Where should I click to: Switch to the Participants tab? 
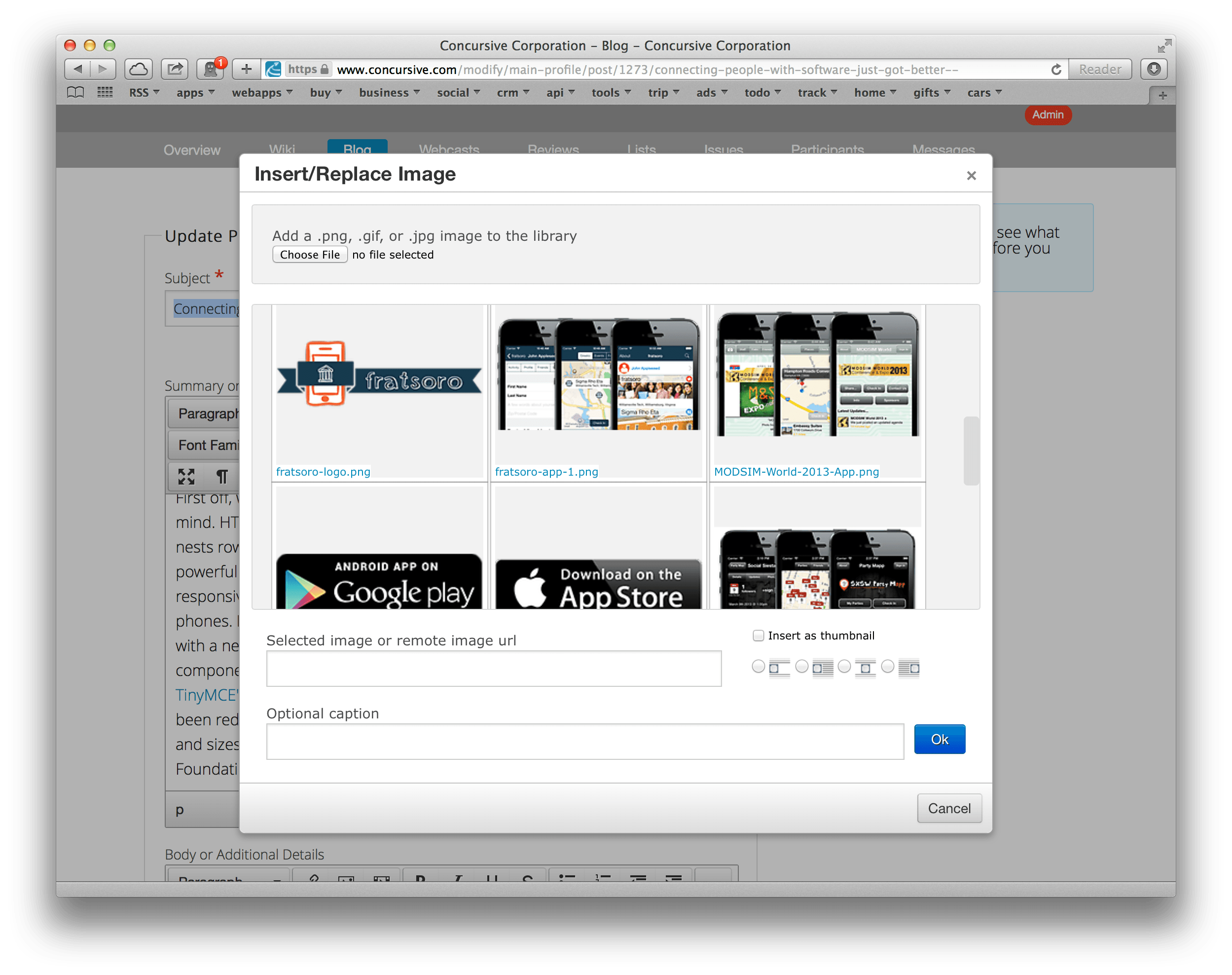[827, 149]
